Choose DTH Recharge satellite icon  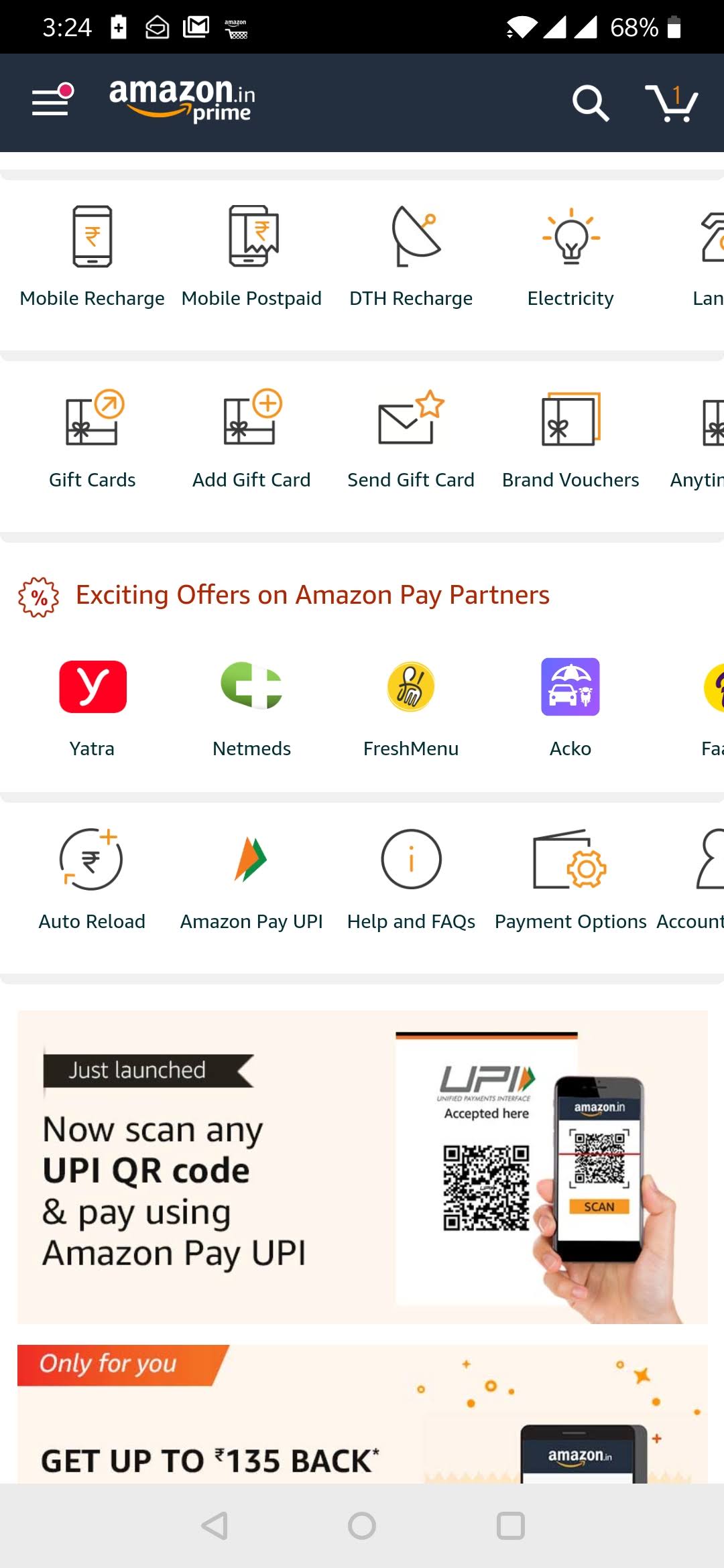(416, 237)
